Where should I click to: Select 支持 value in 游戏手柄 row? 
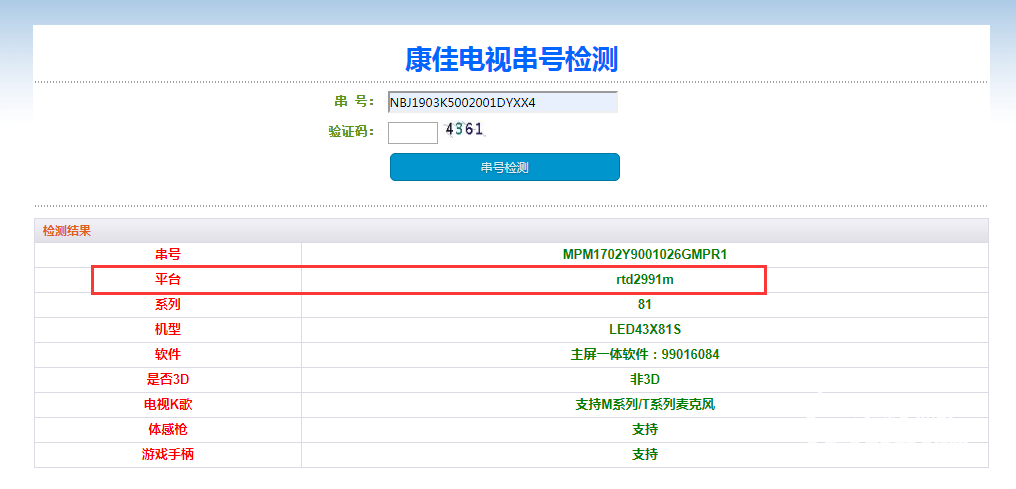click(x=645, y=455)
